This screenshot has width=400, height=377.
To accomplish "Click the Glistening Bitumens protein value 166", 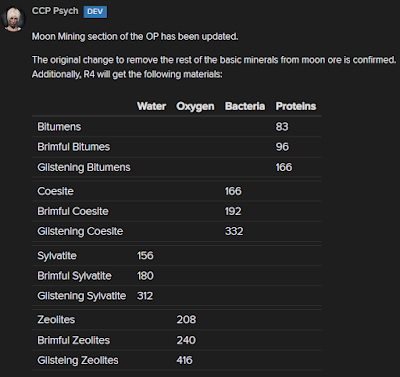I will [x=283, y=167].
